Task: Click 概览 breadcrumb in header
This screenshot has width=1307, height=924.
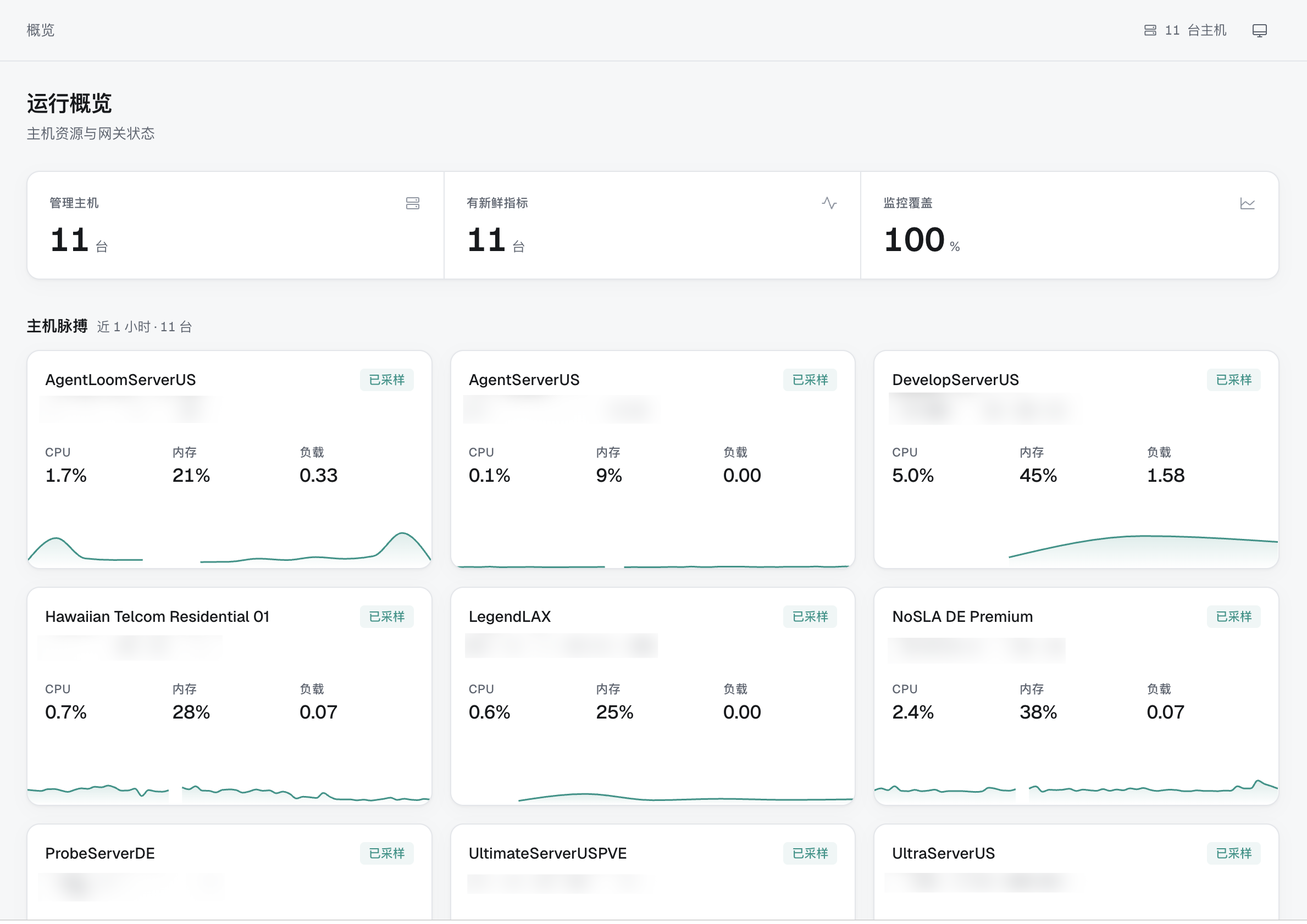Action: 41,30
